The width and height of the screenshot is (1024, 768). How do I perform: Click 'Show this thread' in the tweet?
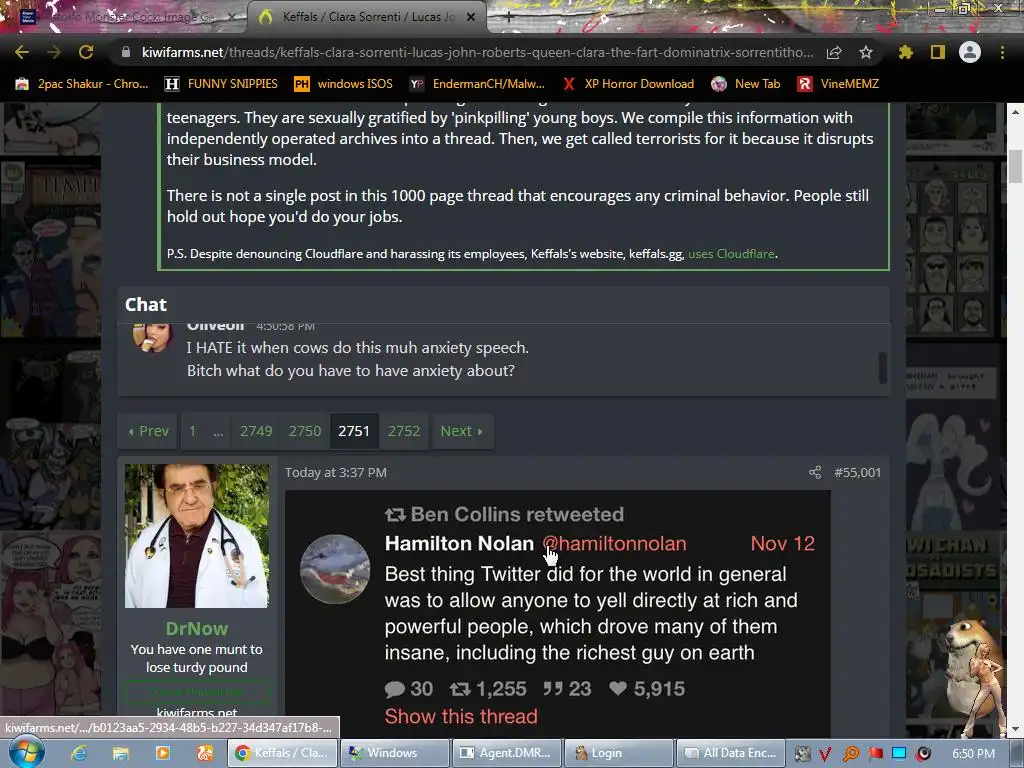pyautogui.click(x=461, y=716)
